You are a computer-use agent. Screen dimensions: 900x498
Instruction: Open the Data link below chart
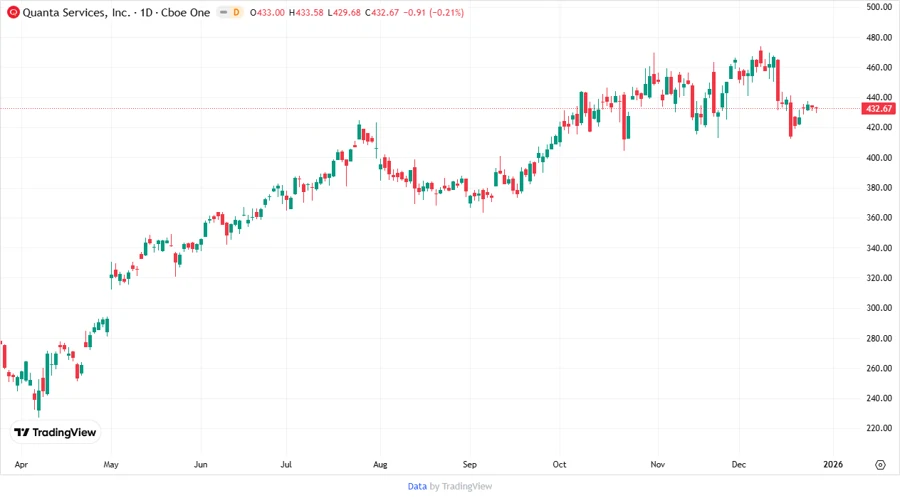pyautogui.click(x=417, y=487)
